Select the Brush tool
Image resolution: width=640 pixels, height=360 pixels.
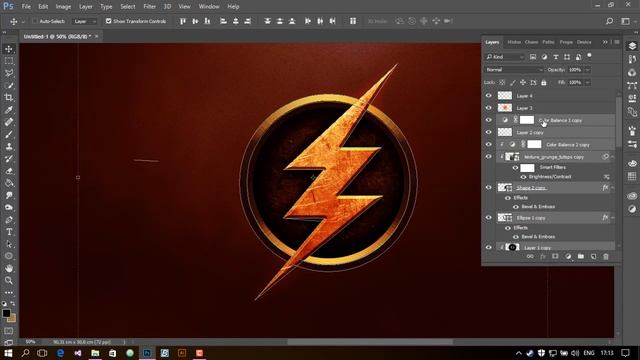pyautogui.click(x=9, y=134)
